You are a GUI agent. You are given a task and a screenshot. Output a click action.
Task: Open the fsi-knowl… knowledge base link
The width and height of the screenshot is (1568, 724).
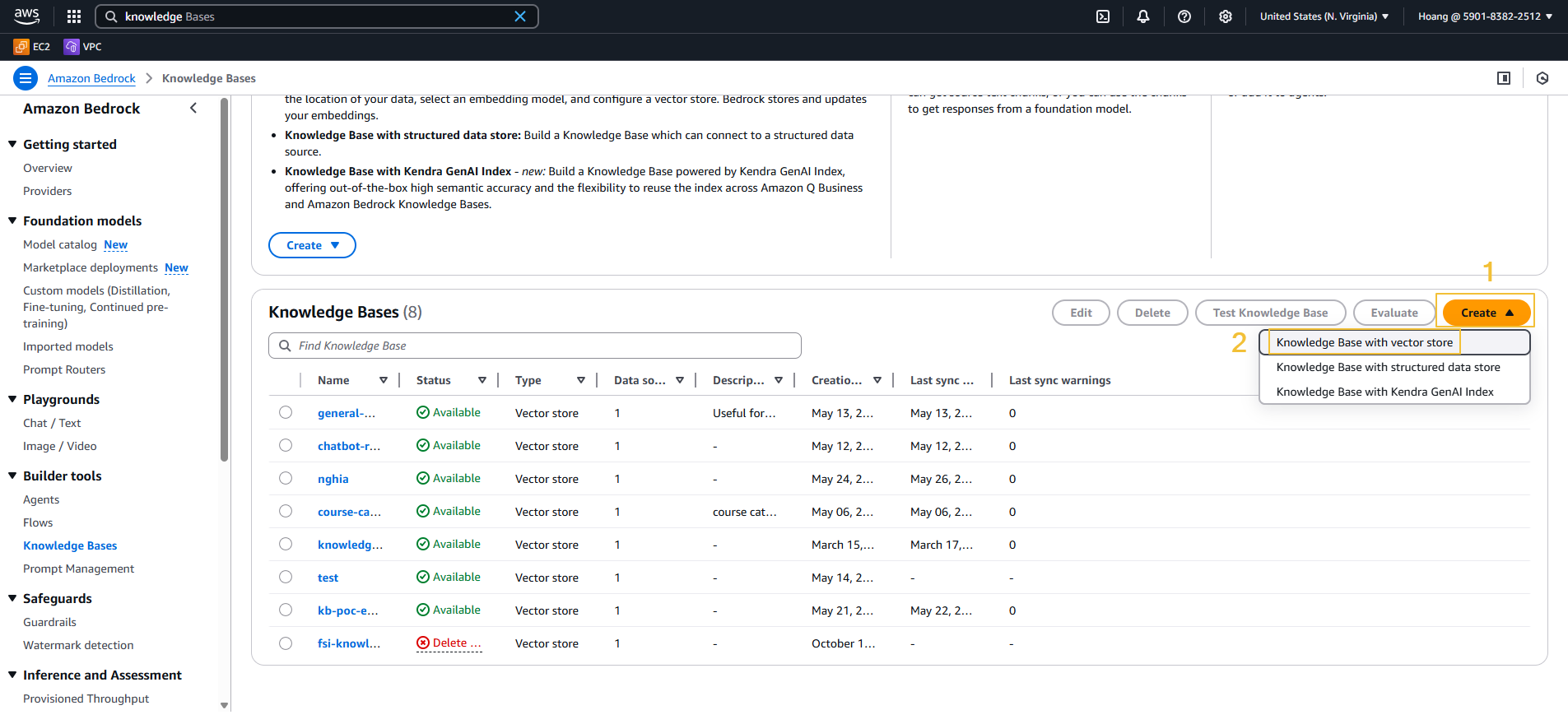pos(349,643)
